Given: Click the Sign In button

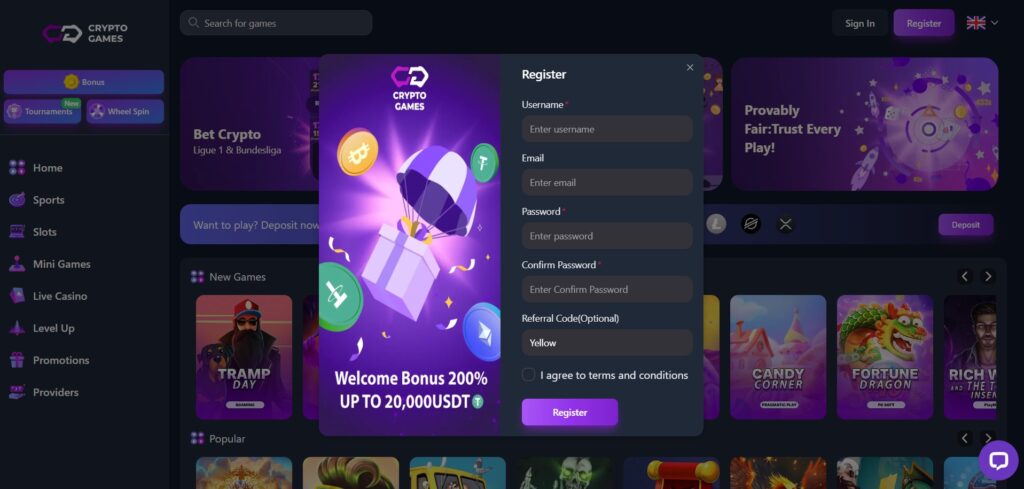Looking at the screenshot, I should coord(859,23).
